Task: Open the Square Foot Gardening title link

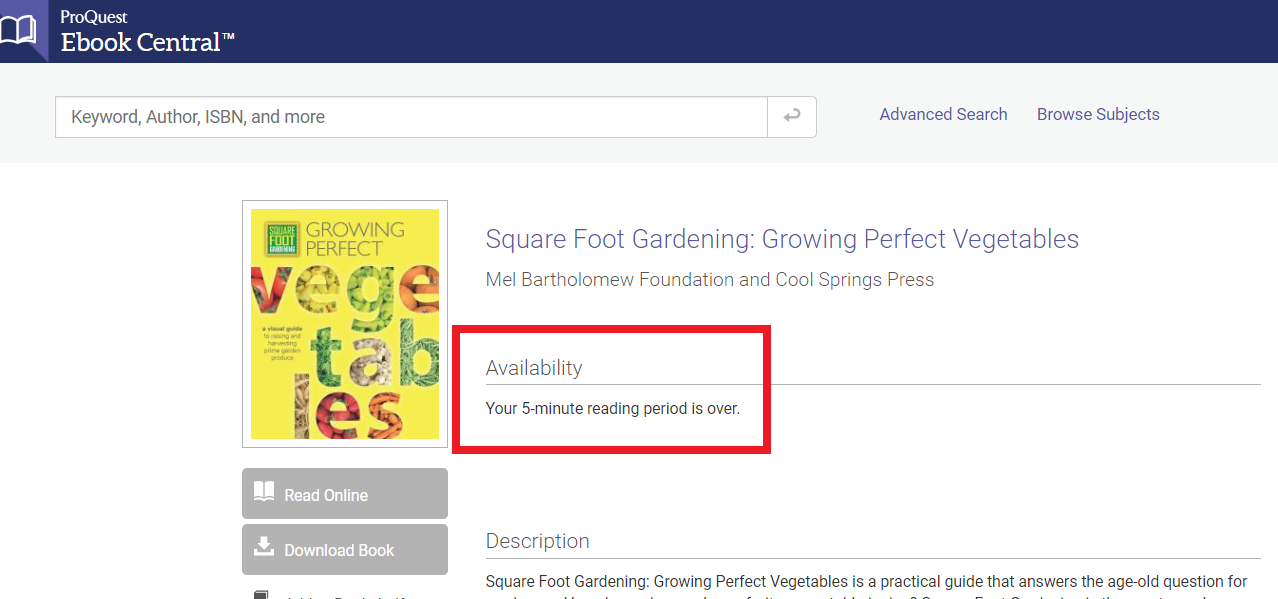Action: pyautogui.click(x=782, y=240)
